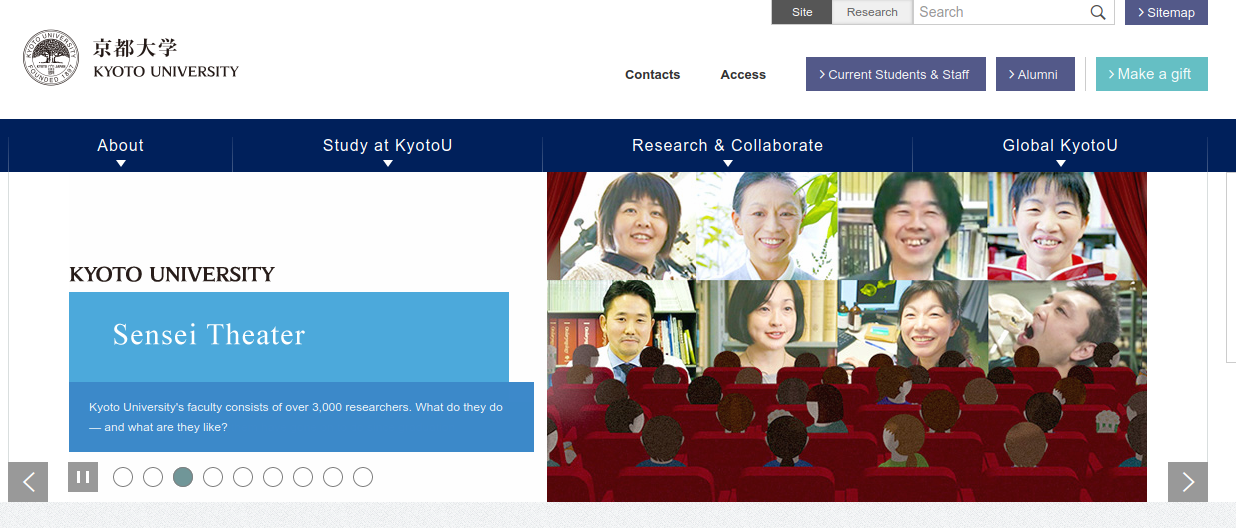Expand the Research & Collaborate dropdown arrow
The height and width of the screenshot is (528, 1236).
click(728, 163)
